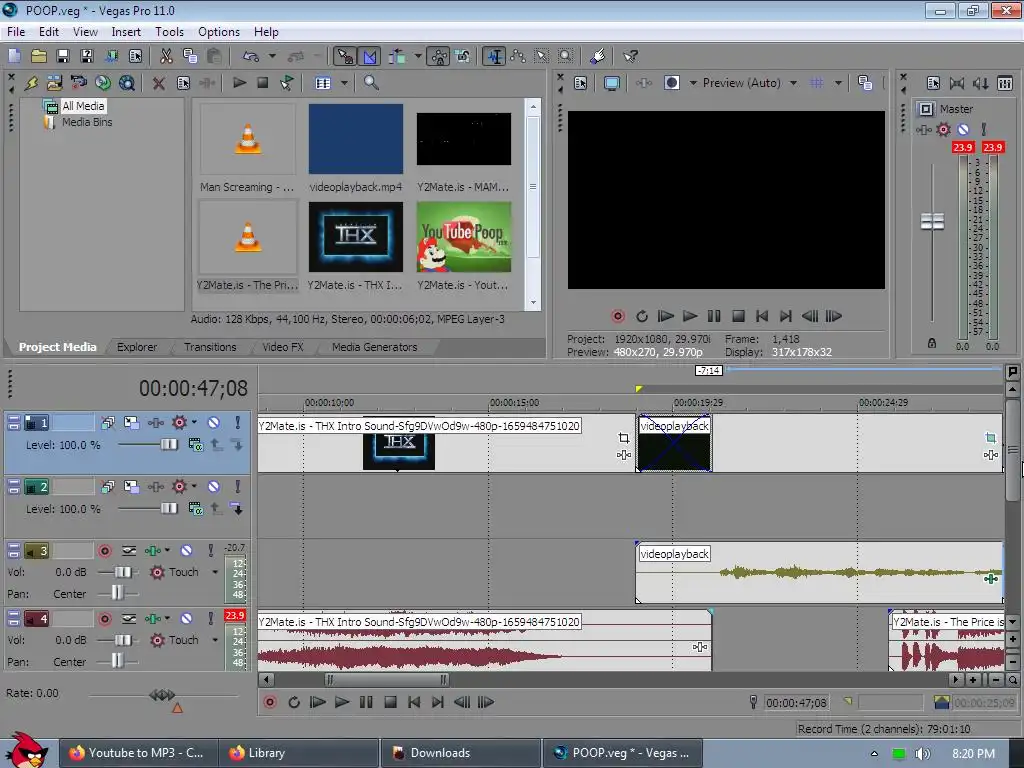1024x768 pixels.
Task: Click Remove Selected Media red X icon
Action: pyautogui.click(x=158, y=83)
